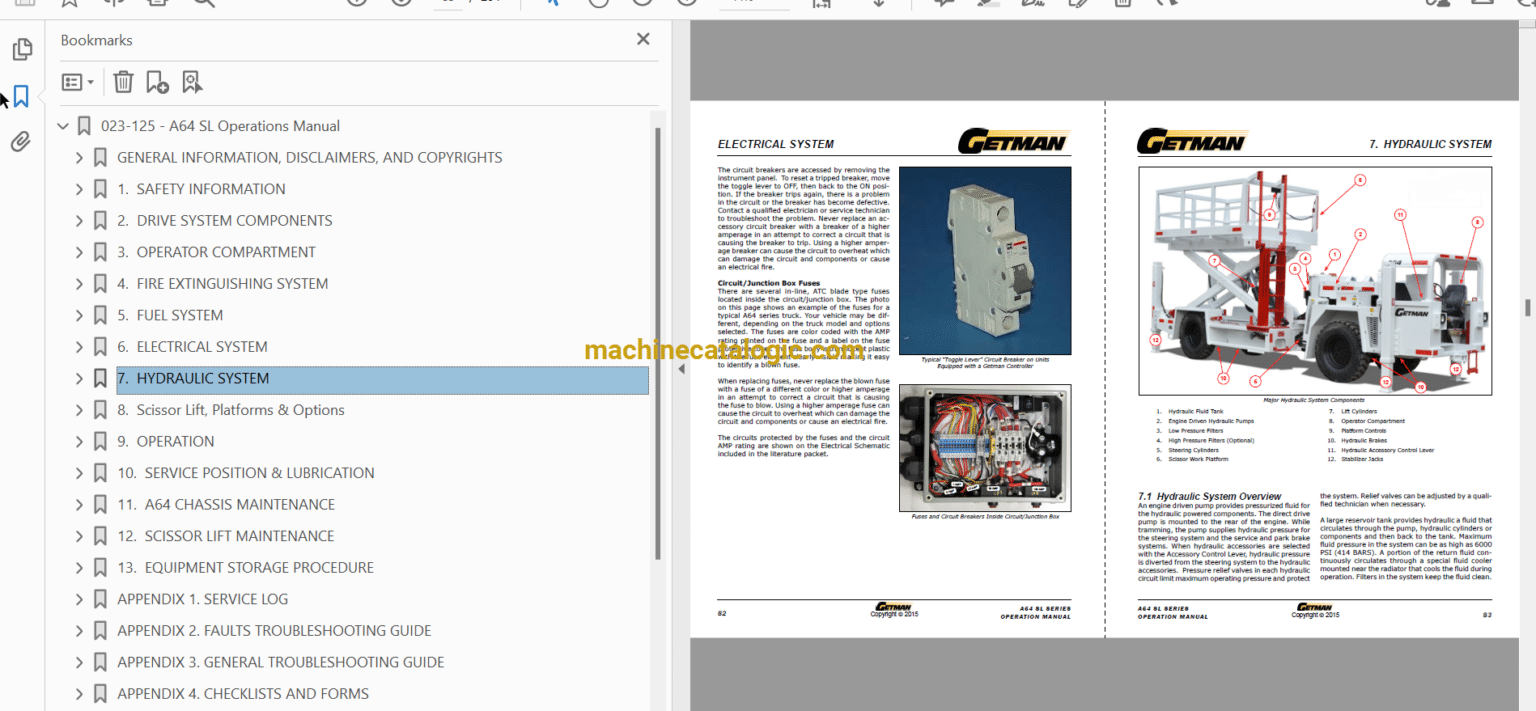The width and height of the screenshot is (1536, 711).
Task: Expand the 3. OPERATOR COMPARTMENT bookmark
Action: click(80, 252)
